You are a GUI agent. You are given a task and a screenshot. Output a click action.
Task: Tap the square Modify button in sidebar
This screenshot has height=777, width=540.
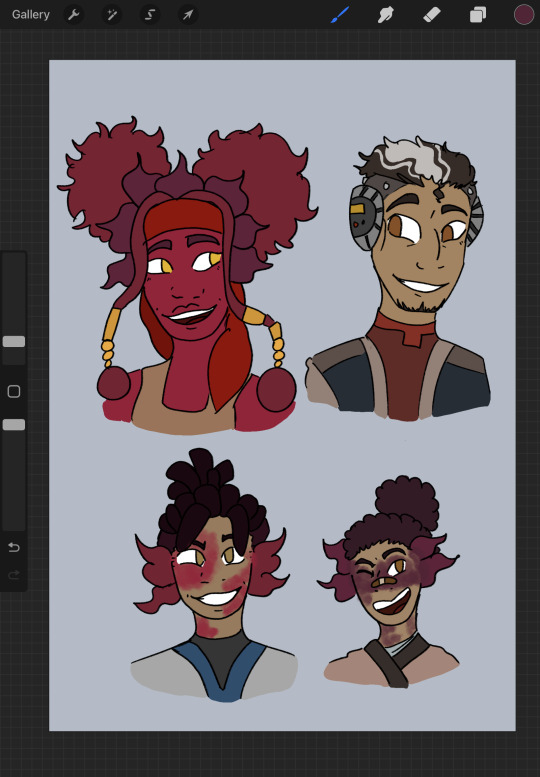pos(14,391)
